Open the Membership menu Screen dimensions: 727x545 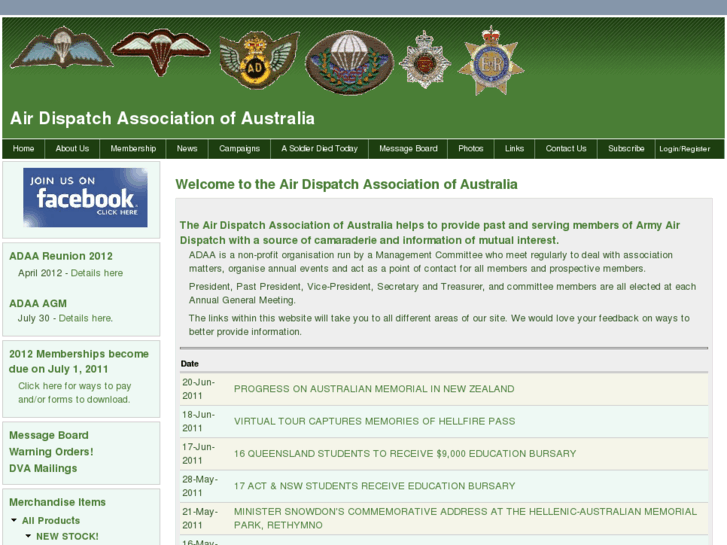(x=133, y=148)
